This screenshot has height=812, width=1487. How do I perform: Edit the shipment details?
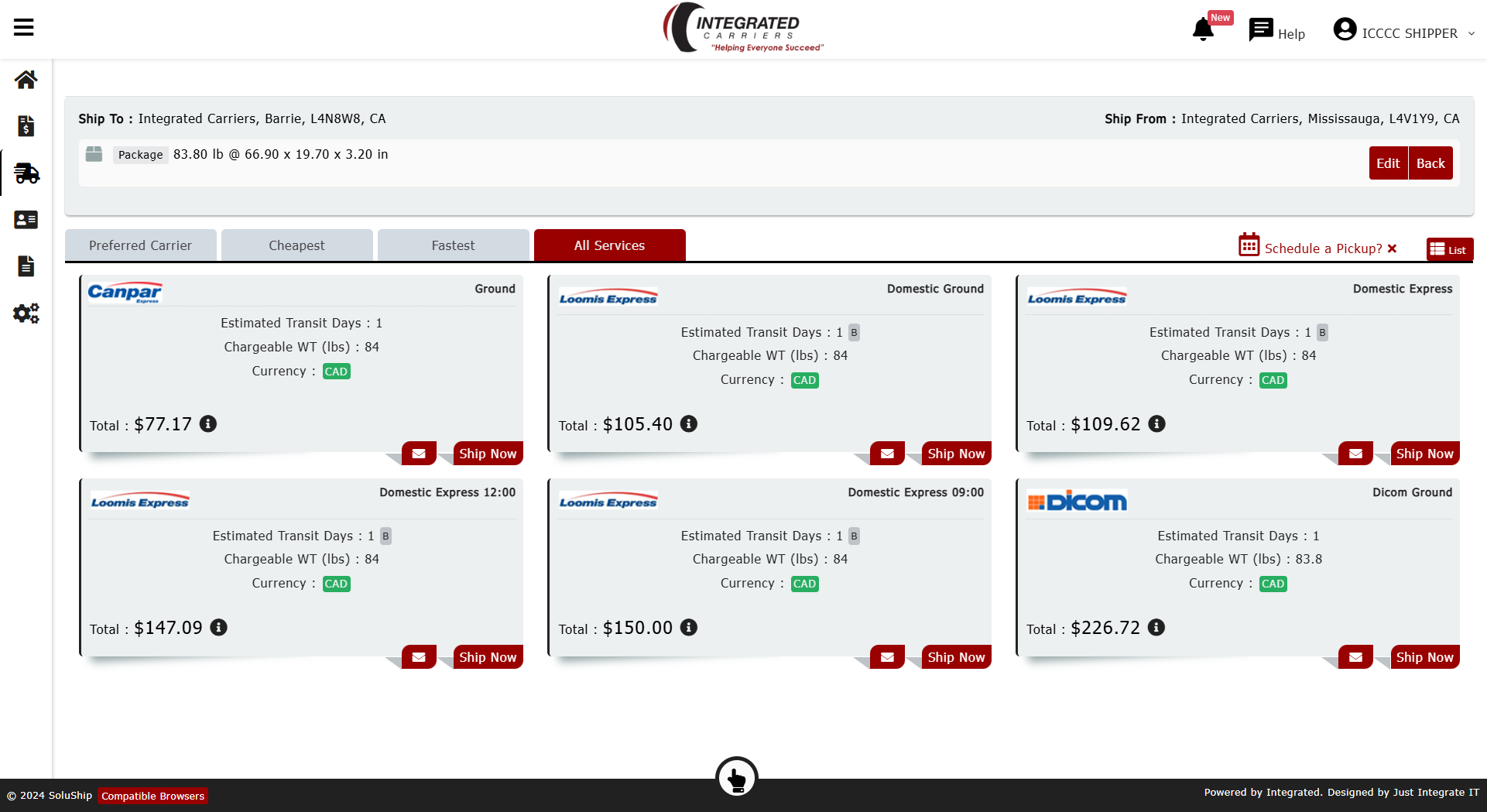tap(1388, 163)
